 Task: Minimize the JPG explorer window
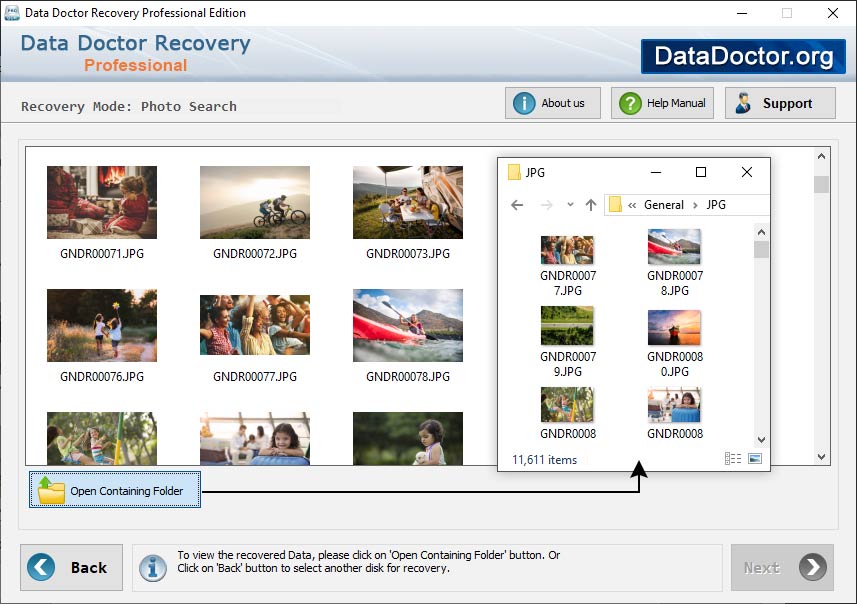[656, 172]
